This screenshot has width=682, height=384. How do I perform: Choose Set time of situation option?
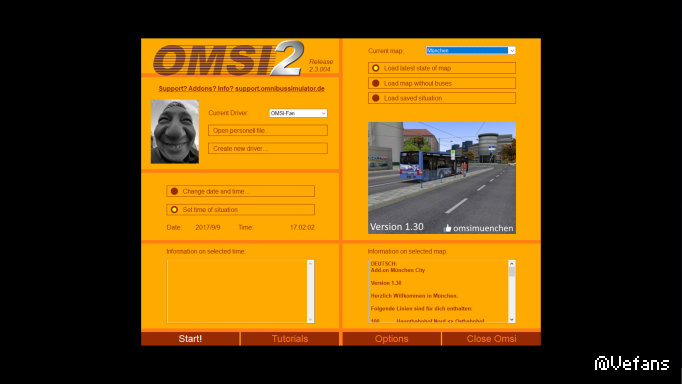[241, 210]
